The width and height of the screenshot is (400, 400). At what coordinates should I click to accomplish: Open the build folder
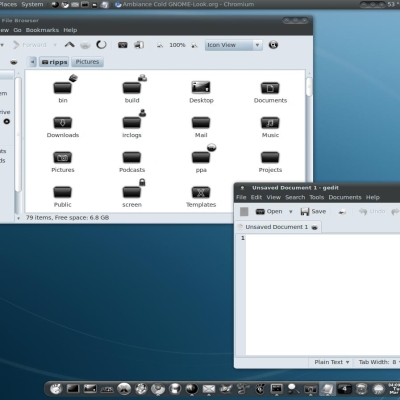[x=132, y=89]
